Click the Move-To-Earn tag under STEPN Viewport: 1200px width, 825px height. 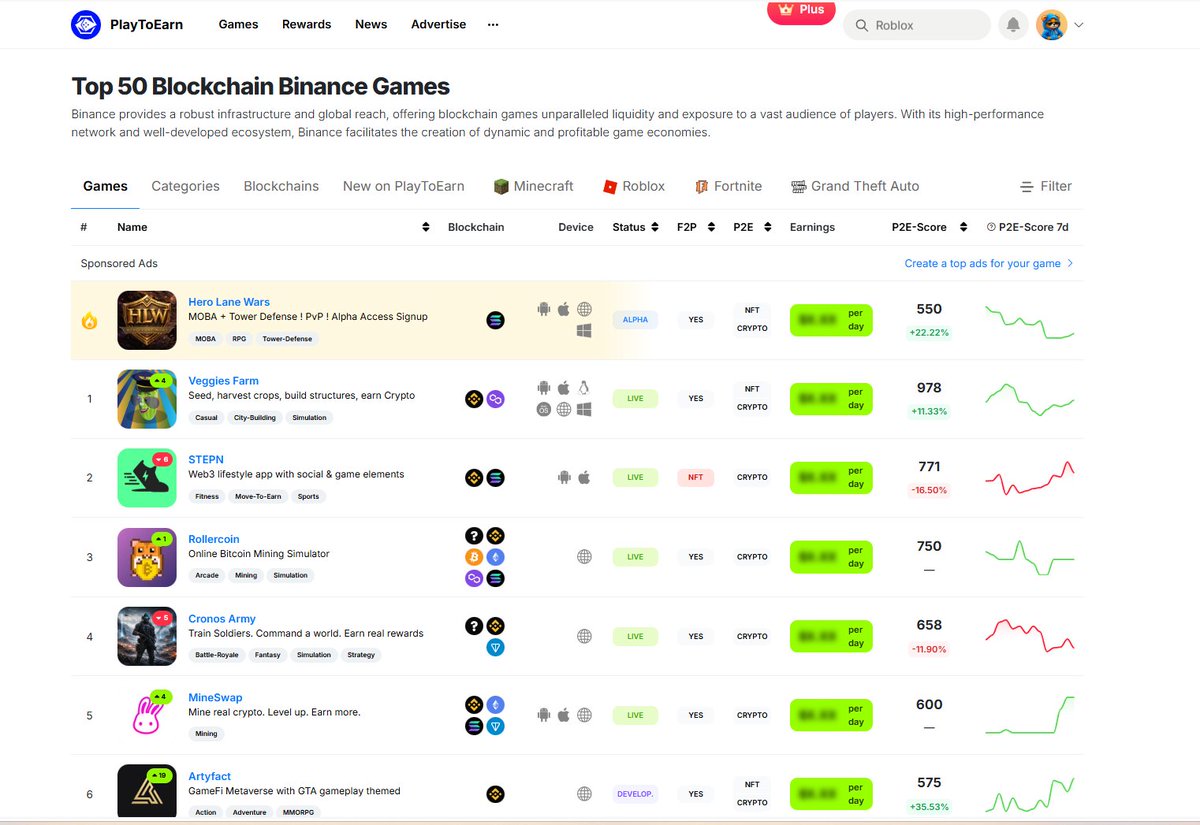[258, 496]
